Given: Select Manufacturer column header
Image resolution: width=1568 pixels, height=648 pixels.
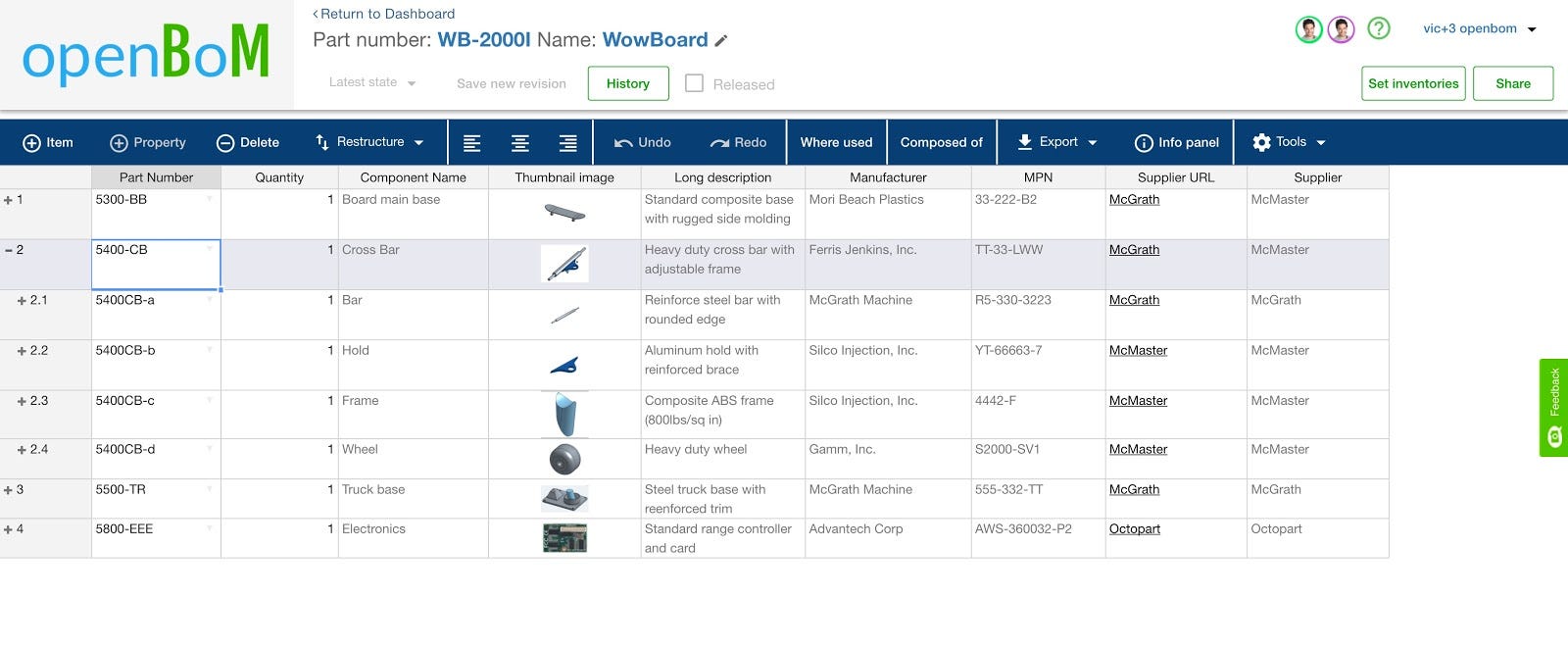Looking at the screenshot, I should (888, 177).
